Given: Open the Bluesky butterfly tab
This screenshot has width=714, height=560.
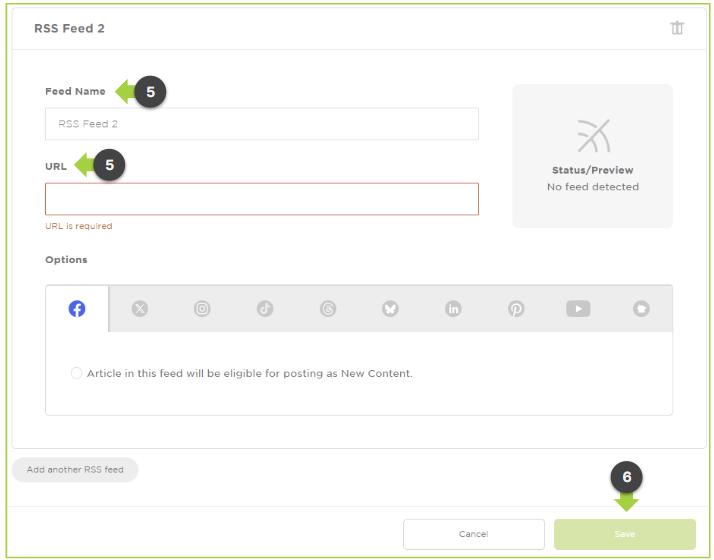Looking at the screenshot, I should click(x=390, y=309).
